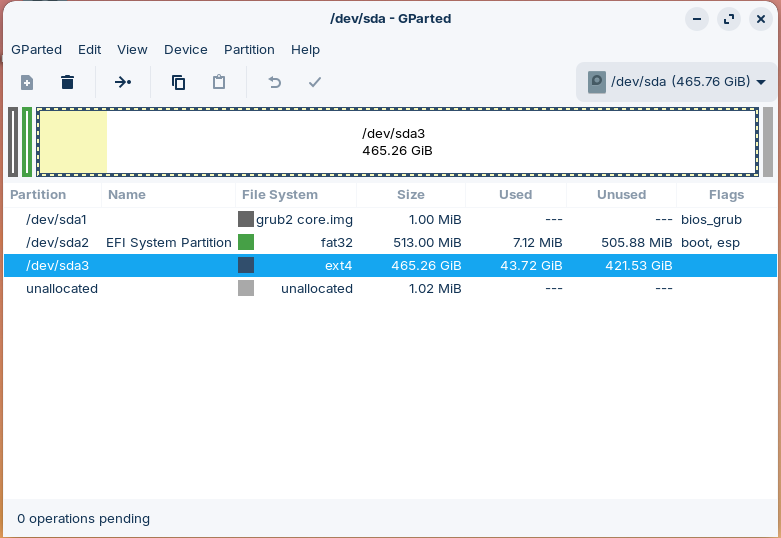
Task: Click the green fat32 color swatch
Action: coord(246,242)
